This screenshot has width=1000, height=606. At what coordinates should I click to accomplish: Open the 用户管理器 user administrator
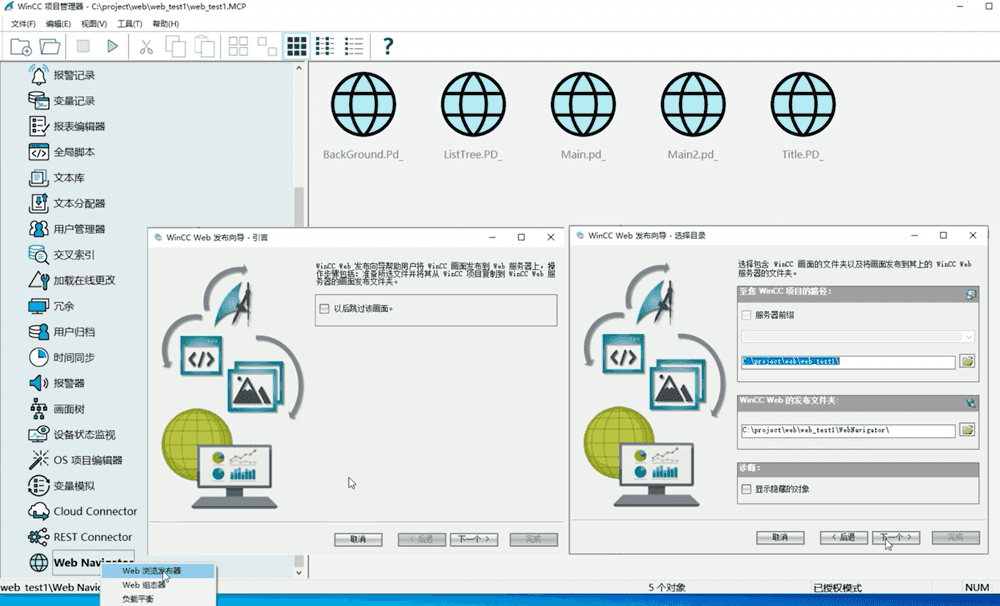(x=79, y=229)
